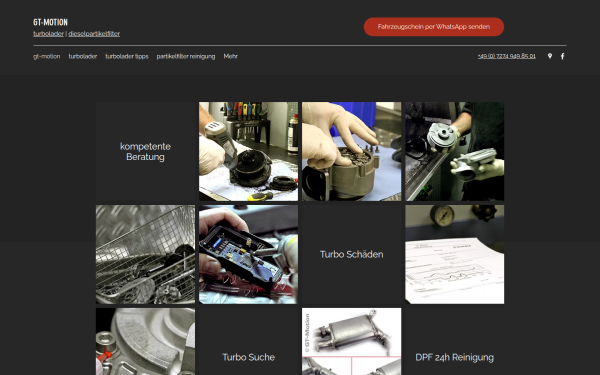Send Fahrzeugschein per WhatsApp button
This screenshot has width=600, height=375.
click(434, 27)
